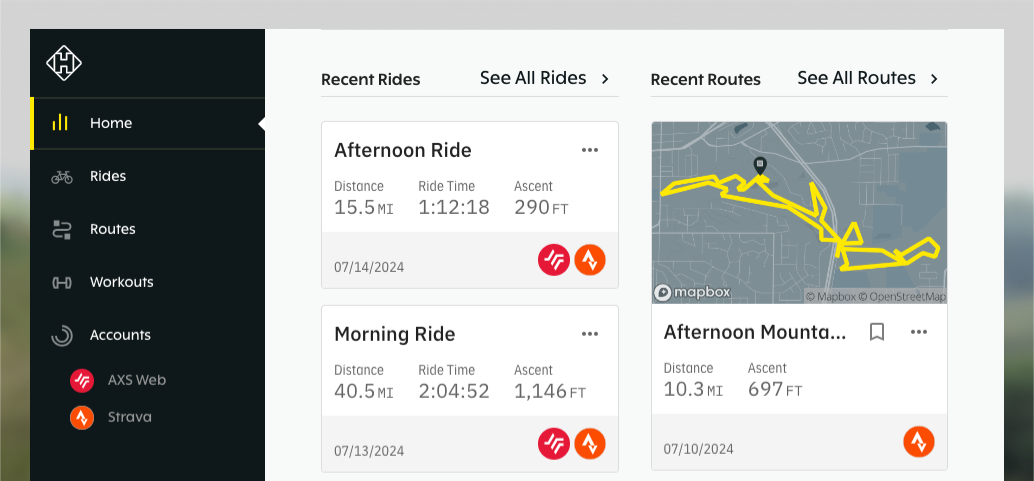The width and height of the screenshot is (1034, 481).
Task: Open Rides from the sidebar
Action: coord(107,176)
